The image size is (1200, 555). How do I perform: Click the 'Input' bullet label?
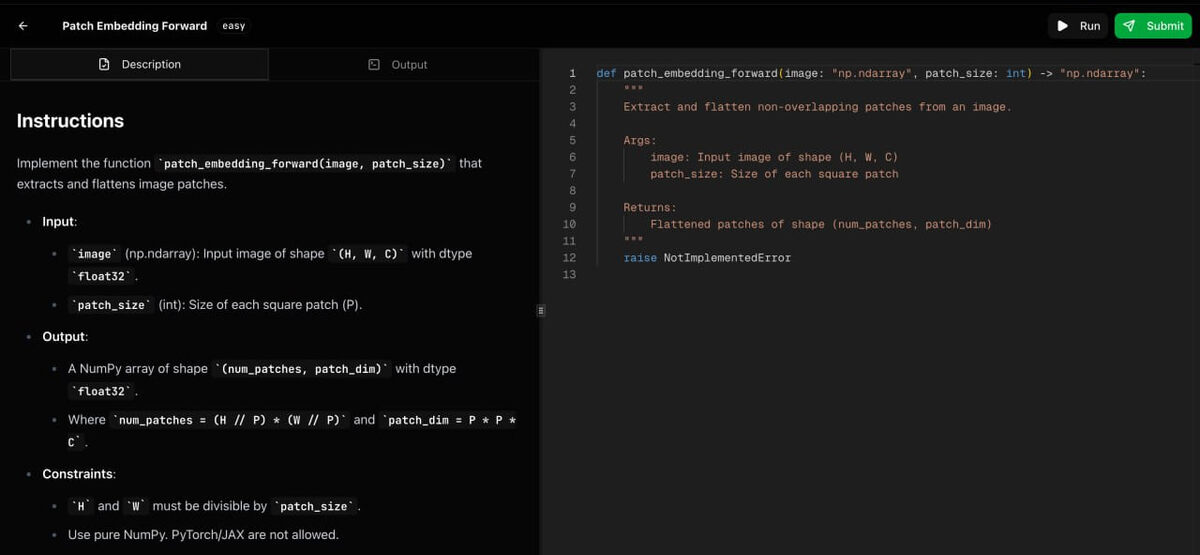(60, 221)
